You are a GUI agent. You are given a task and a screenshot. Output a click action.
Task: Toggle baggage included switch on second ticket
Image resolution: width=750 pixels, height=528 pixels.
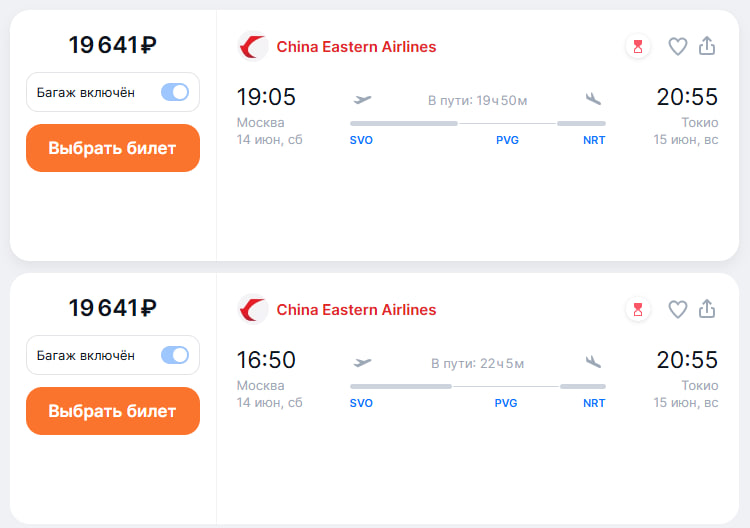click(175, 355)
